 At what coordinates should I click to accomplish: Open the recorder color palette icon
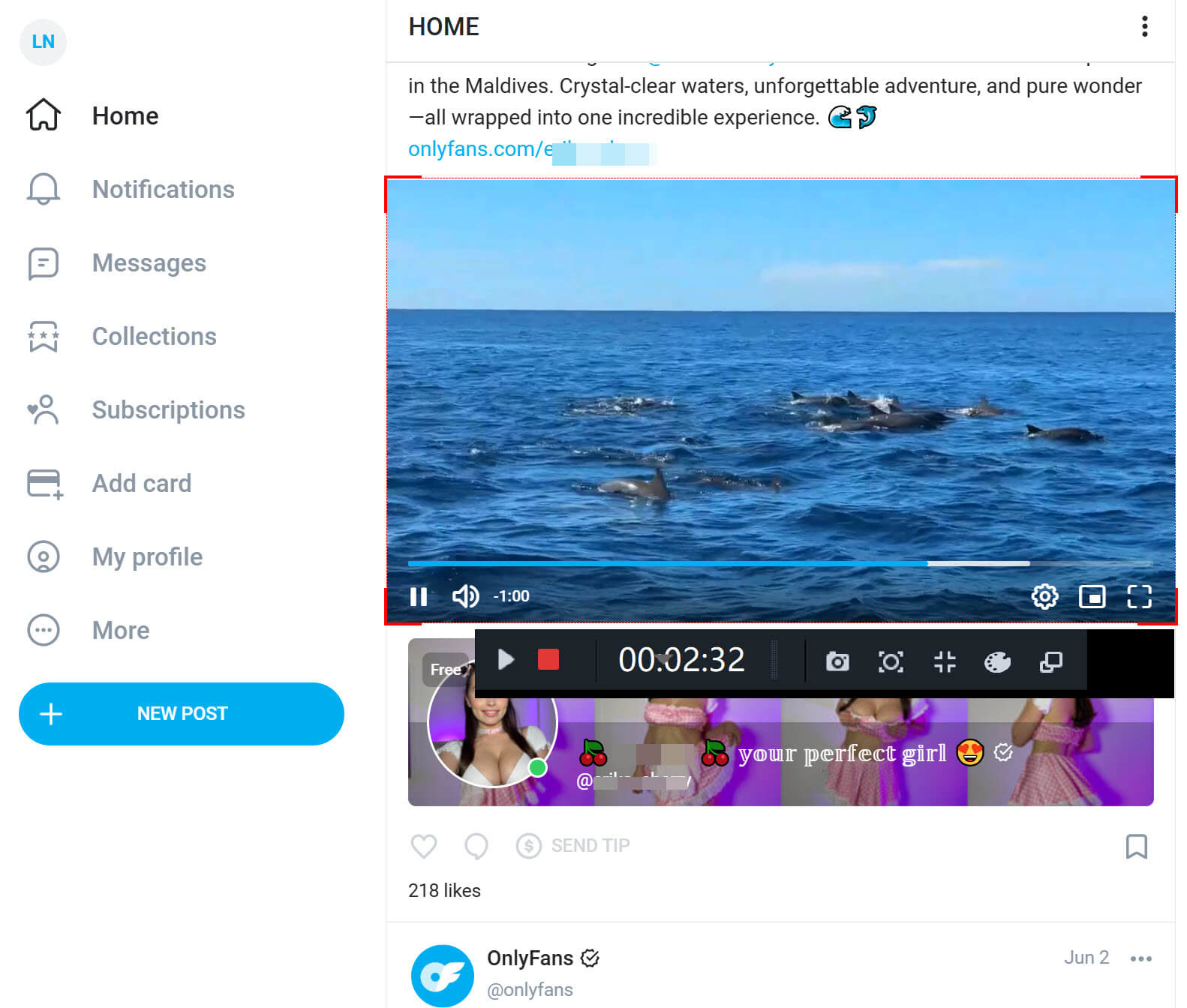[997, 661]
